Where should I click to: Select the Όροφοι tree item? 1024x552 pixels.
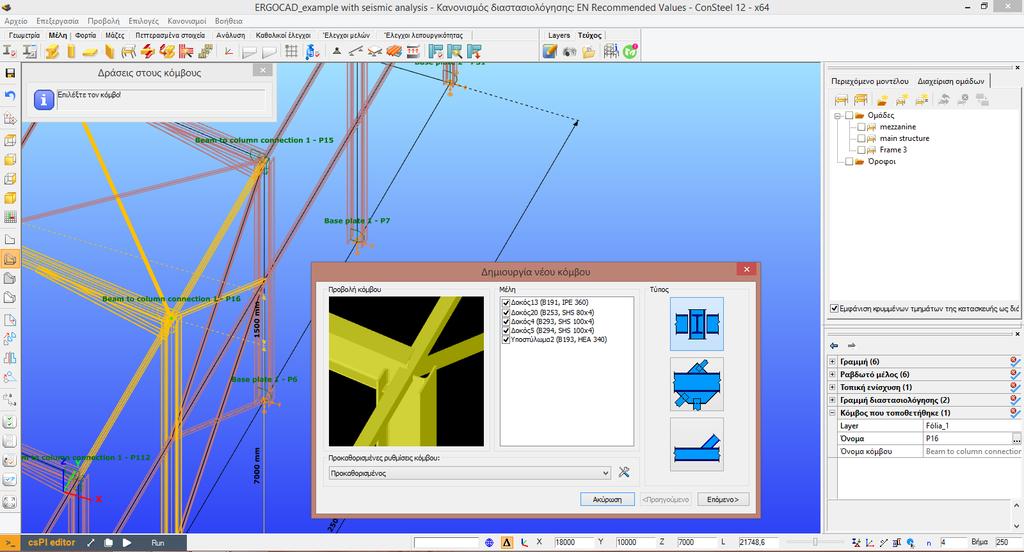[x=882, y=161]
